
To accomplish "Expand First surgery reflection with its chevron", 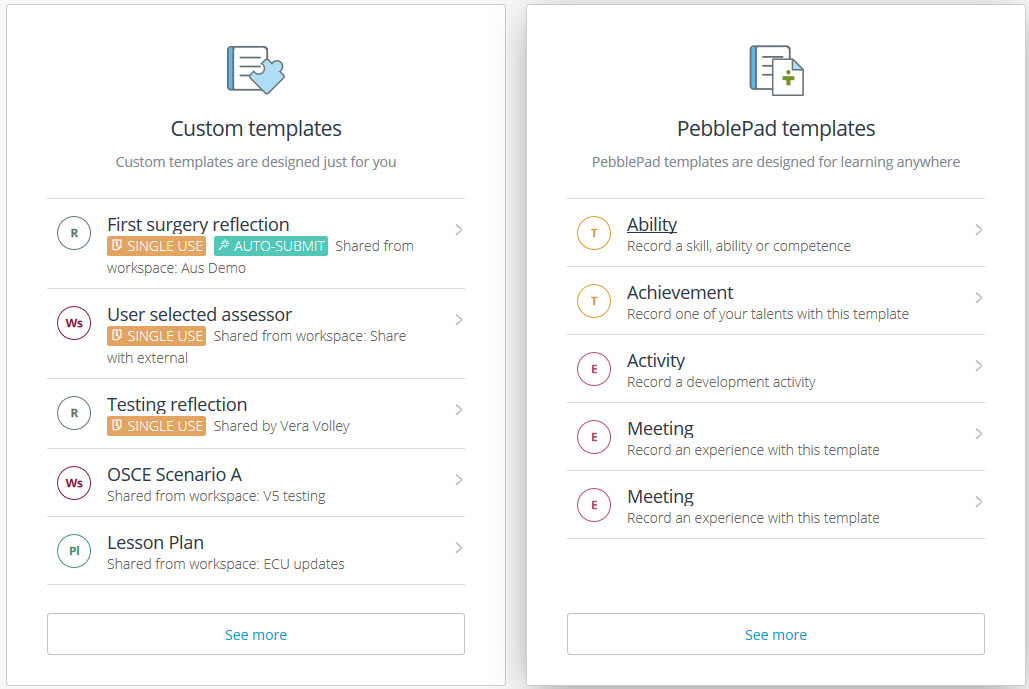I will click(x=459, y=230).
